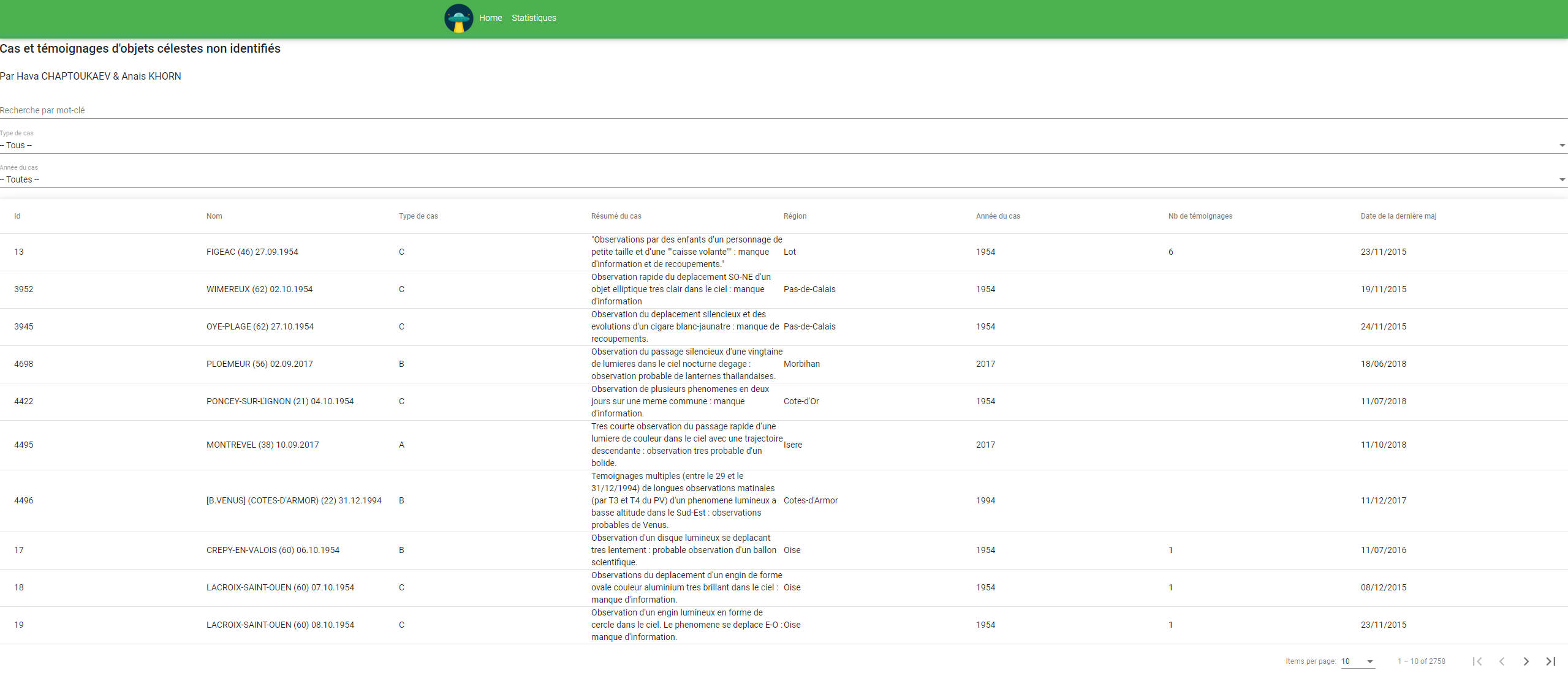Select the PLOEMEUR (56) 02.09.2017 row
This screenshot has width=1568, height=700.
pos(259,363)
